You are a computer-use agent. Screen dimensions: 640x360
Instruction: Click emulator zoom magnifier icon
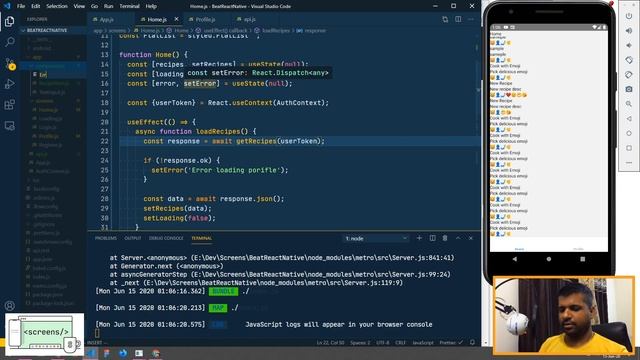[629, 104]
